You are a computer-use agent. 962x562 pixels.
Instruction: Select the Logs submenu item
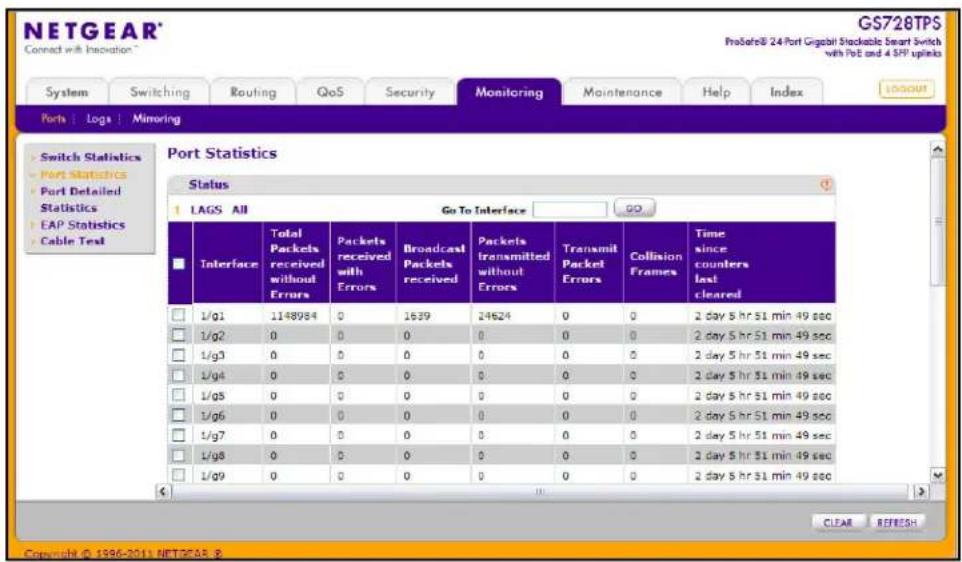[98, 119]
